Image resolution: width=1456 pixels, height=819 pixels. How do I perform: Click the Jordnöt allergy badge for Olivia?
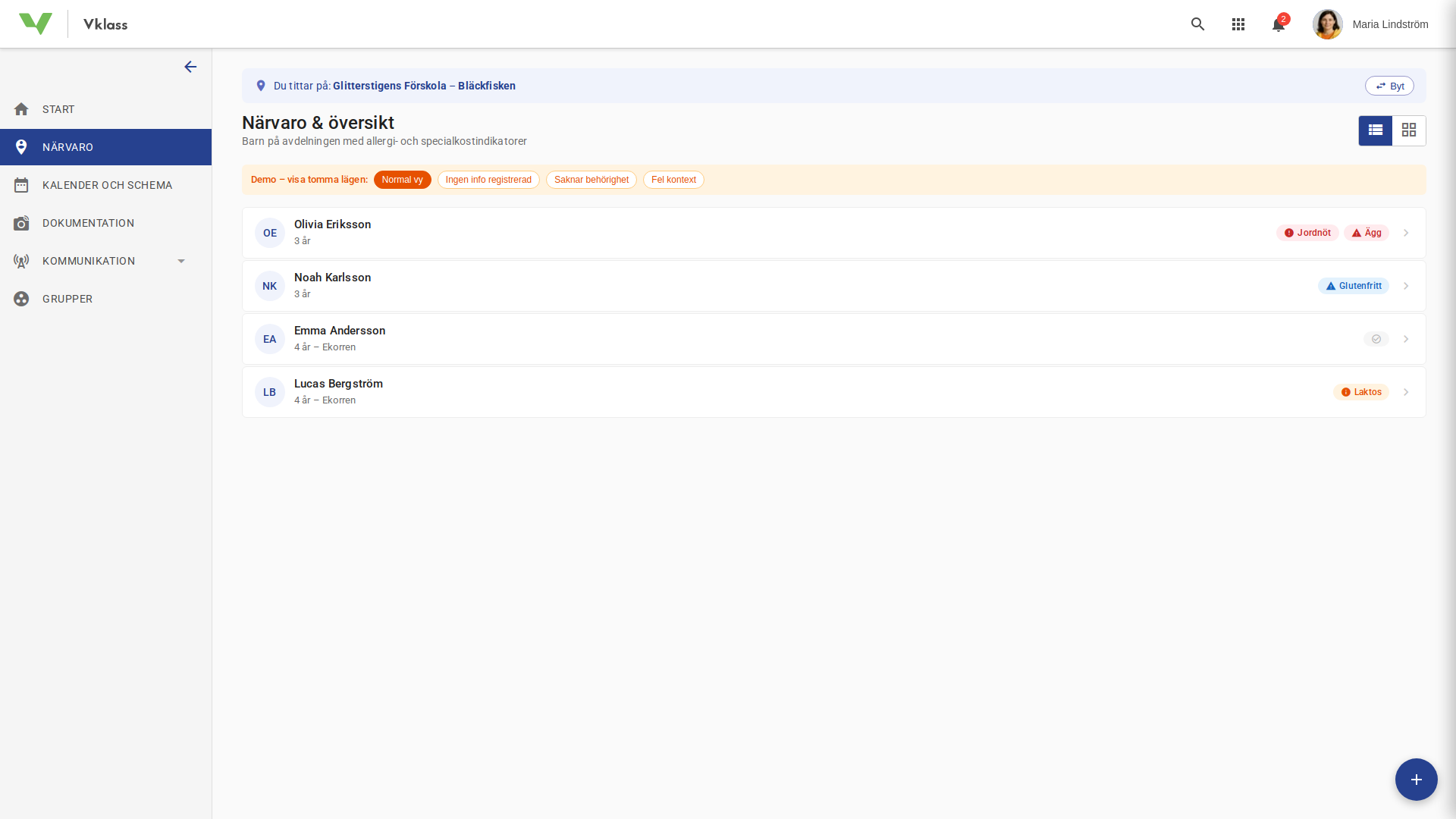click(1307, 233)
